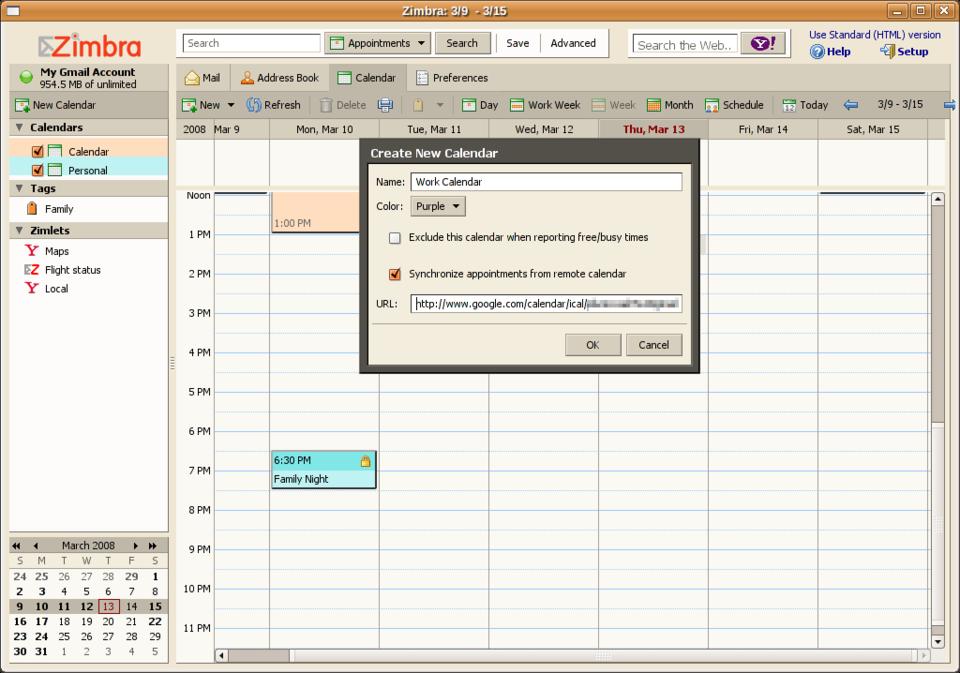Viewport: 960px width, 673px height.
Task: Enable exclude from free/busy times checkbox
Action: (395, 238)
